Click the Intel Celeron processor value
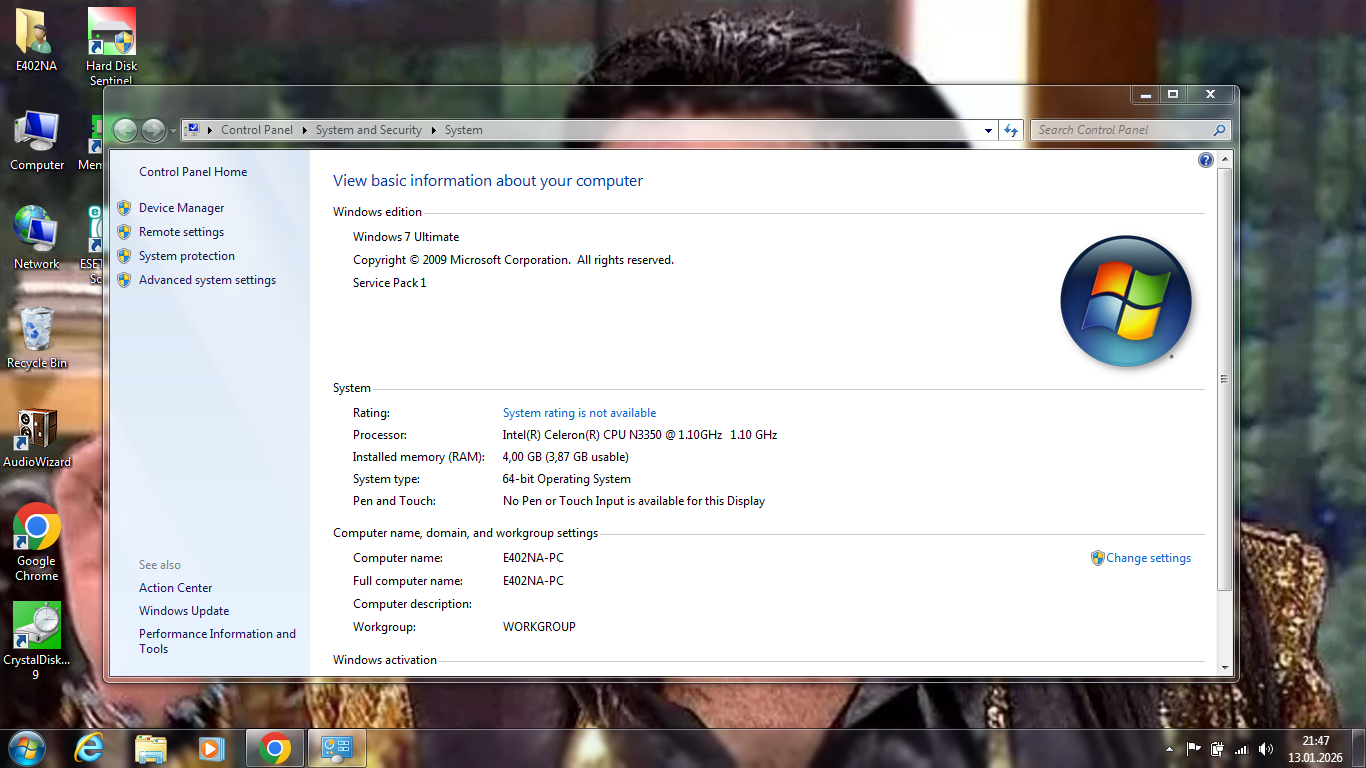The height and width of the screenshot is (768, 1366). click(x=639, y=435)
